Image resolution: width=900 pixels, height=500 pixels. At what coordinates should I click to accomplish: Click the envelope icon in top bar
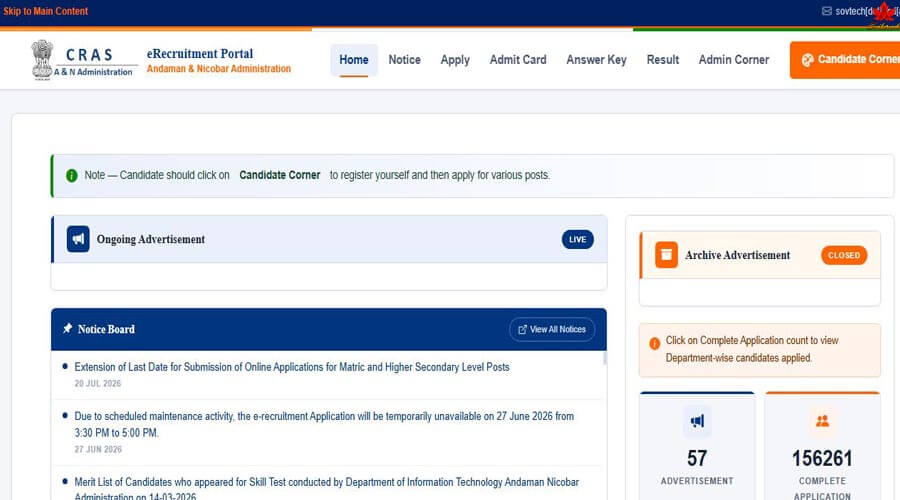point(827,11)
